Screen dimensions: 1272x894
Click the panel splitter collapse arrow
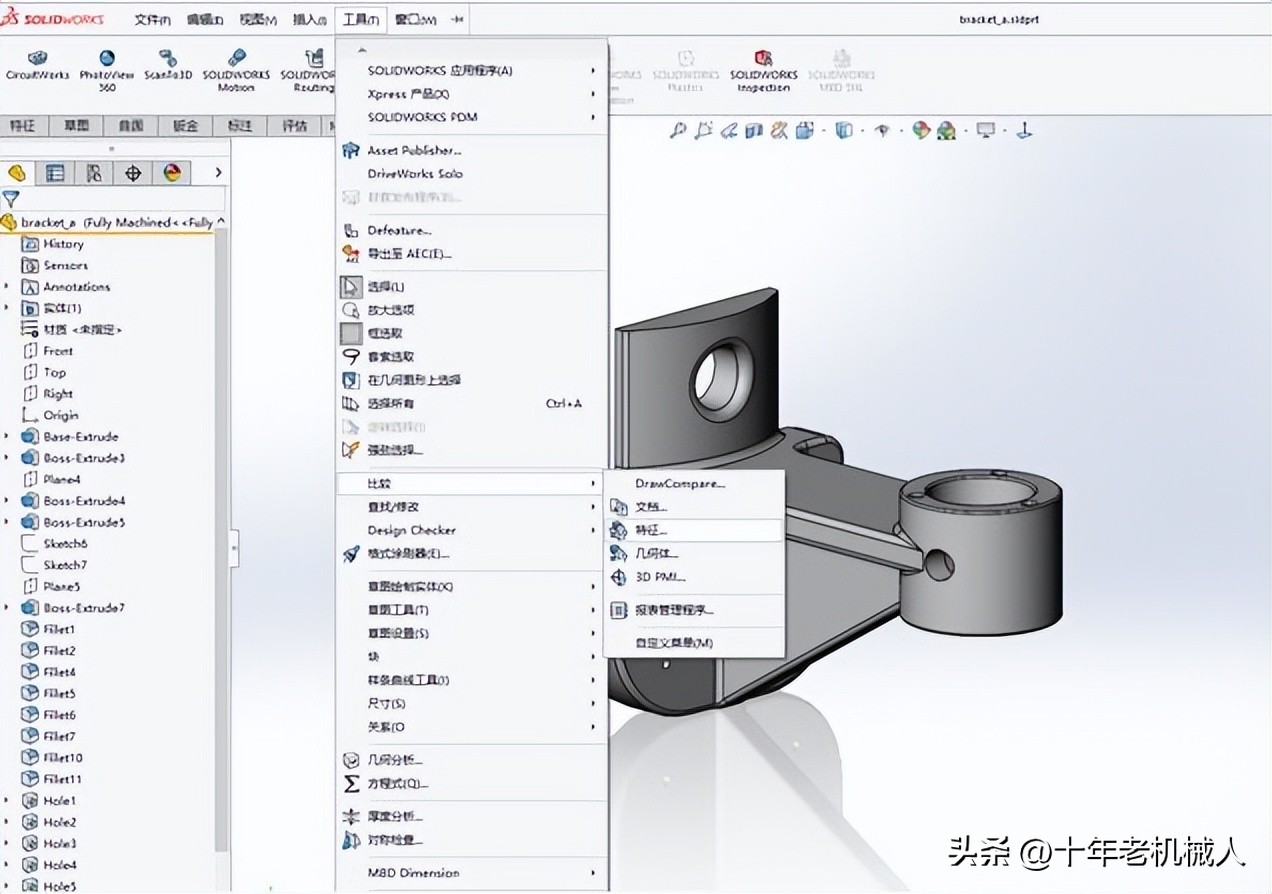tap(236, 547)
